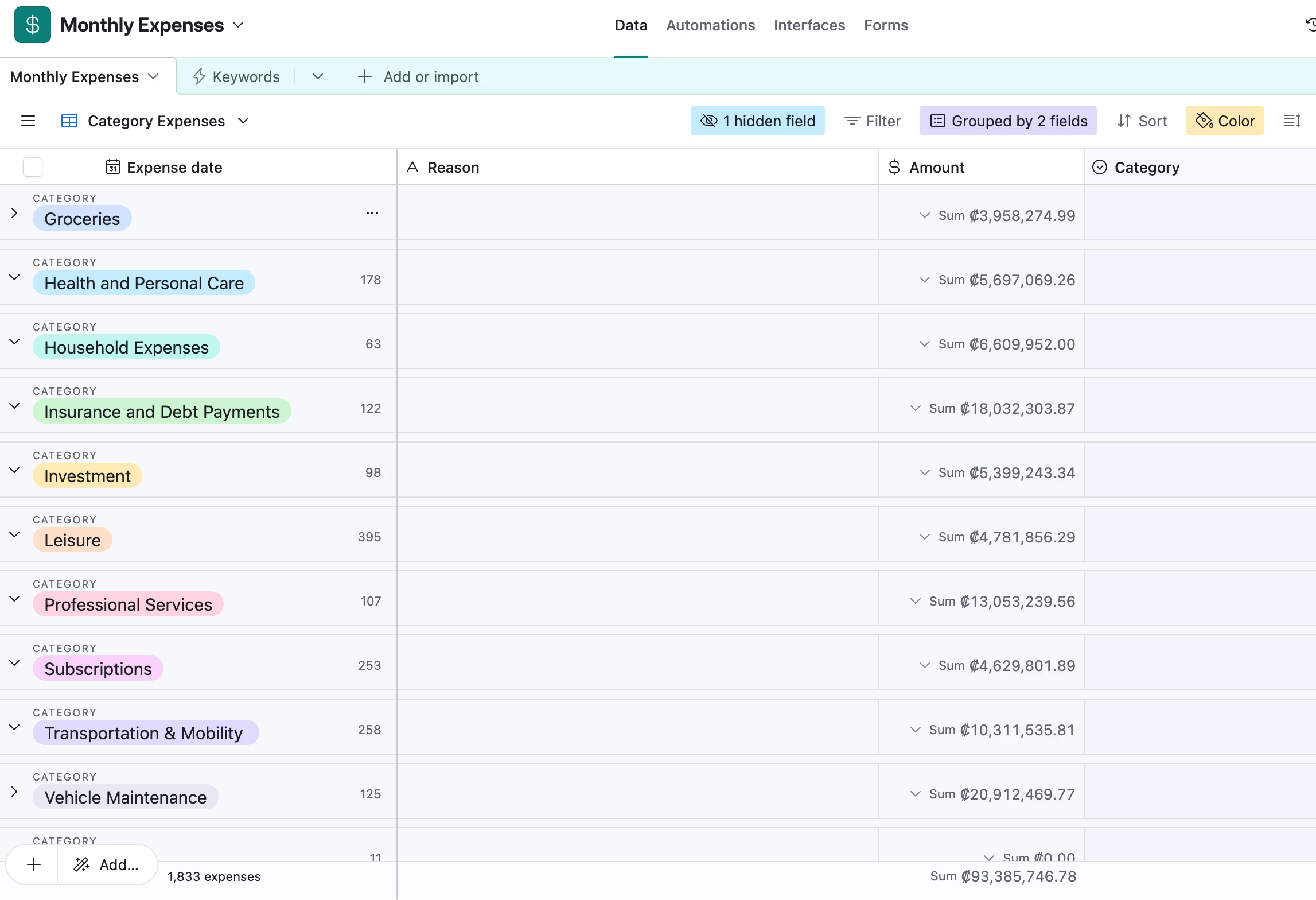Screen dimensions: 1316x900
Task: Click the base history icon at top right
Action: click(1310, 25)
